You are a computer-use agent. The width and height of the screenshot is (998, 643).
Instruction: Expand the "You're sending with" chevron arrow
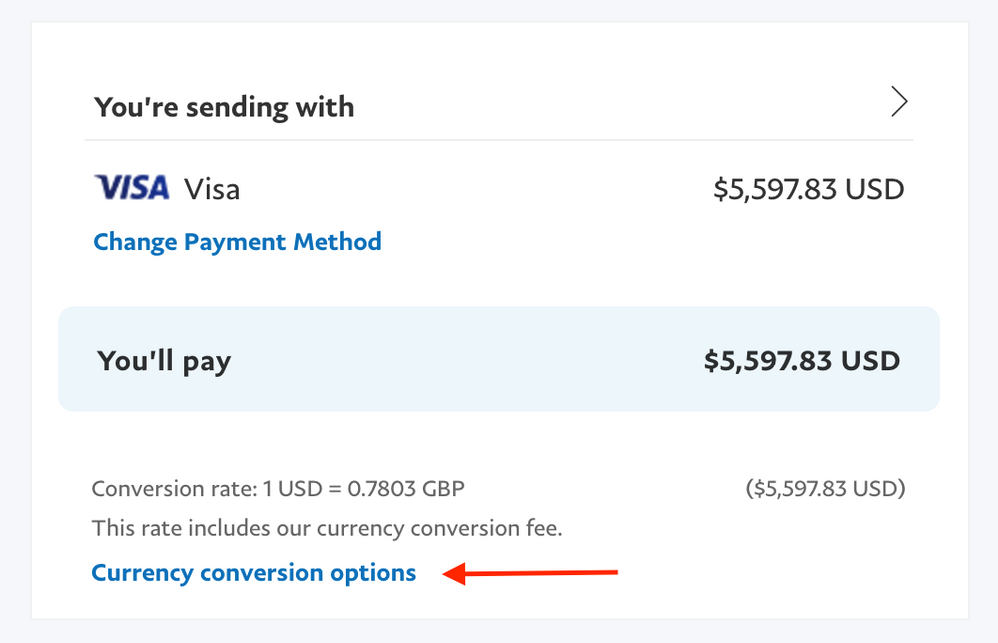click(899, 102)
